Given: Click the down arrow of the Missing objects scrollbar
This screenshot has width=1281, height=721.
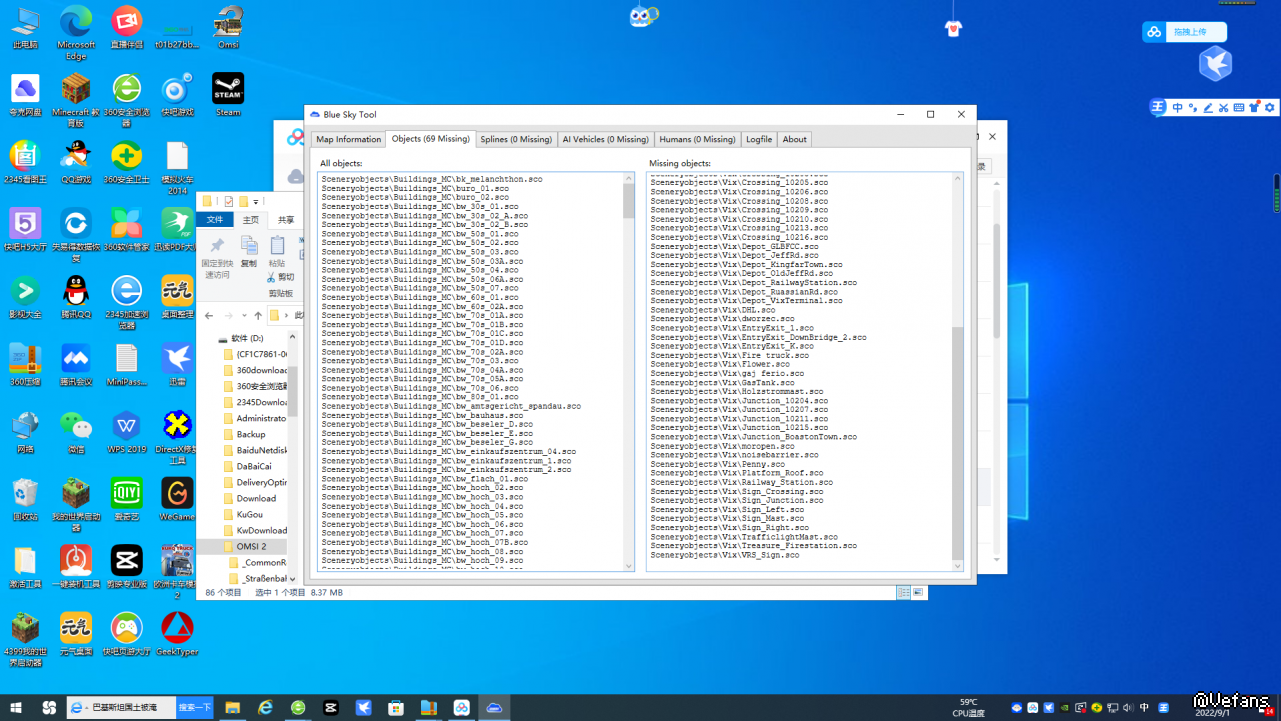Looking at the screenshot, I should tap(957, 566).
